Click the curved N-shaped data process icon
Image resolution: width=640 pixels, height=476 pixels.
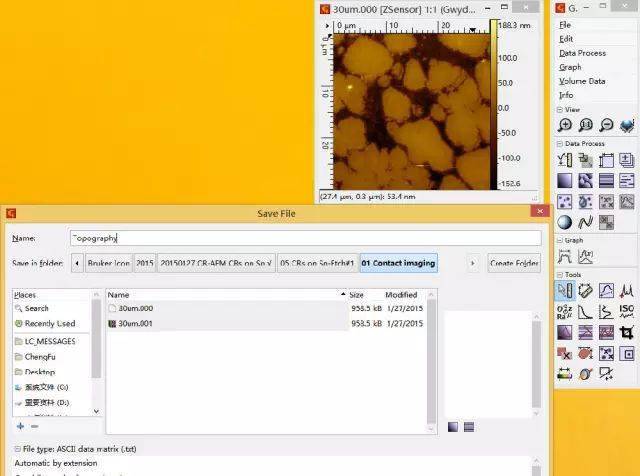[586, 222]
